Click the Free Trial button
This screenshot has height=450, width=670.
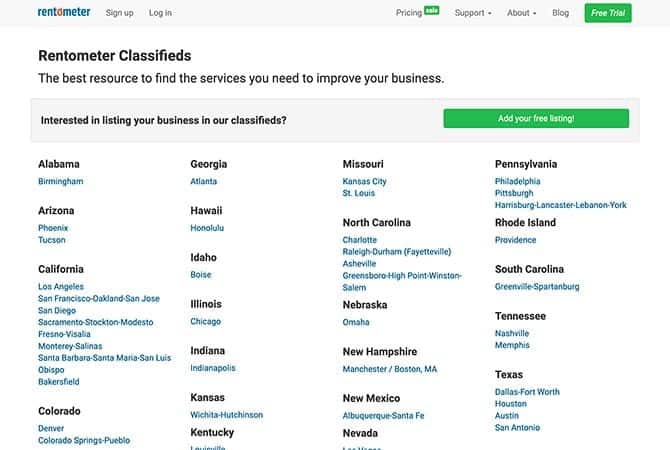point(608,13)
